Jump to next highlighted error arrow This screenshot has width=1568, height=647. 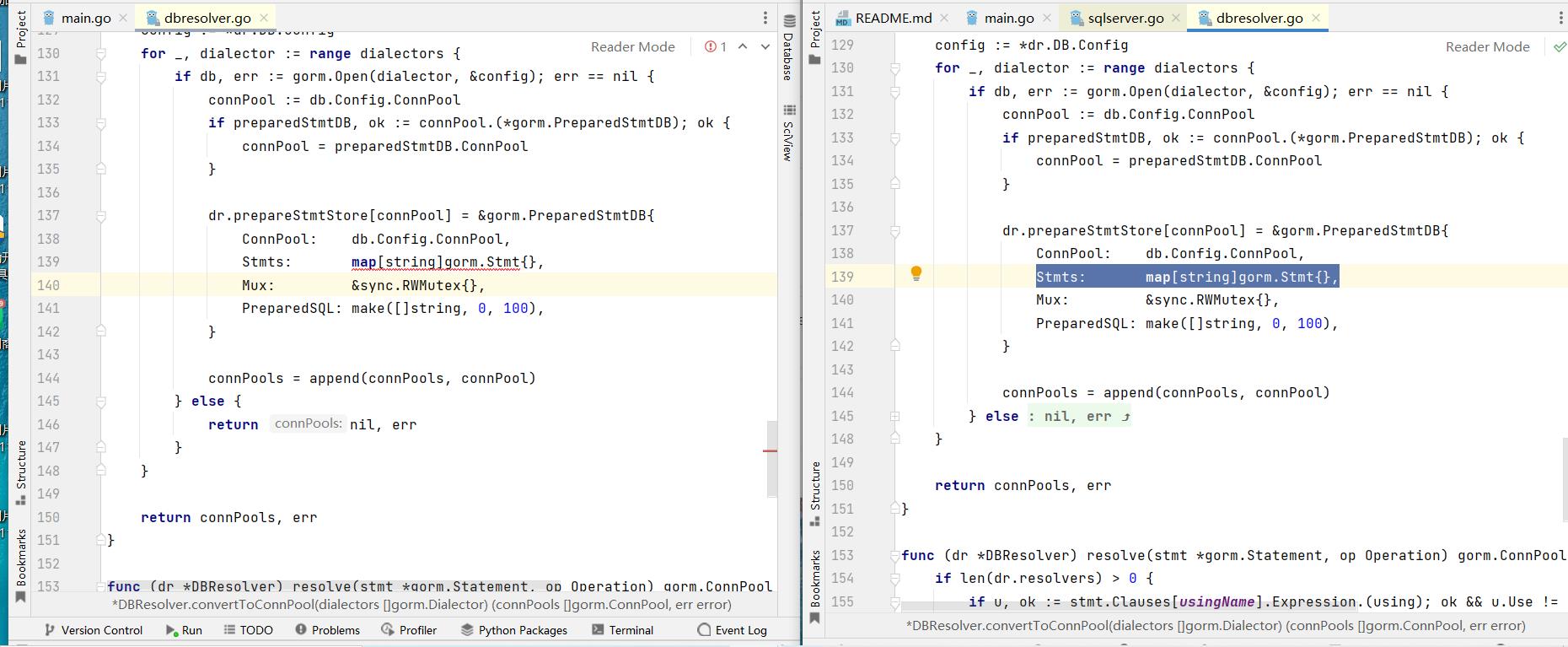[x=765, y=47]
